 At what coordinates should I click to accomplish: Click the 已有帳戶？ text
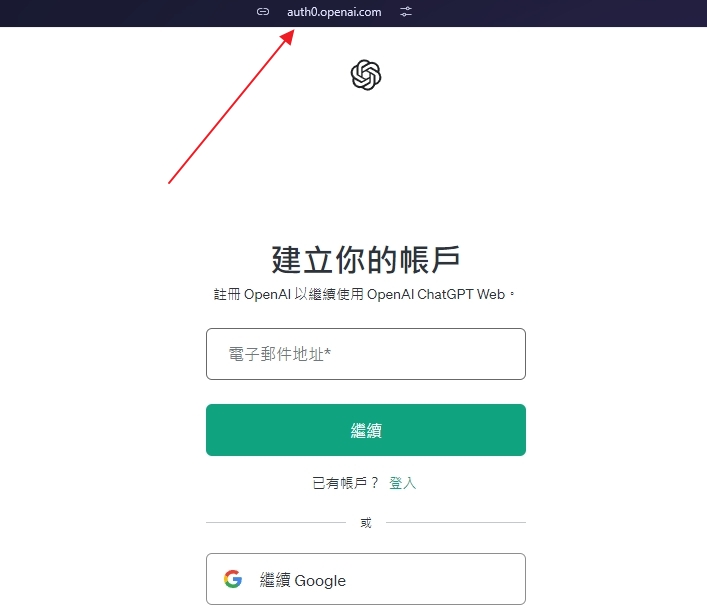click(346, 483)
